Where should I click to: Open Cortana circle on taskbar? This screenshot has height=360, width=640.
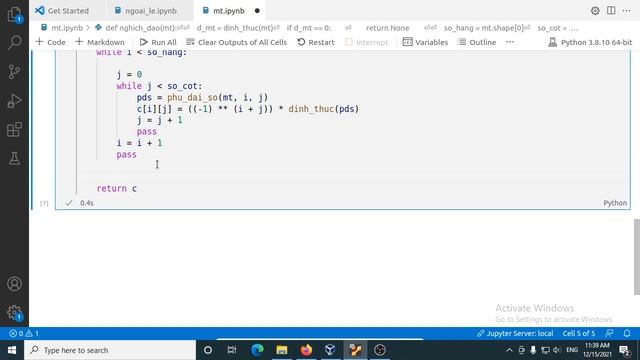tap(208, 350)
